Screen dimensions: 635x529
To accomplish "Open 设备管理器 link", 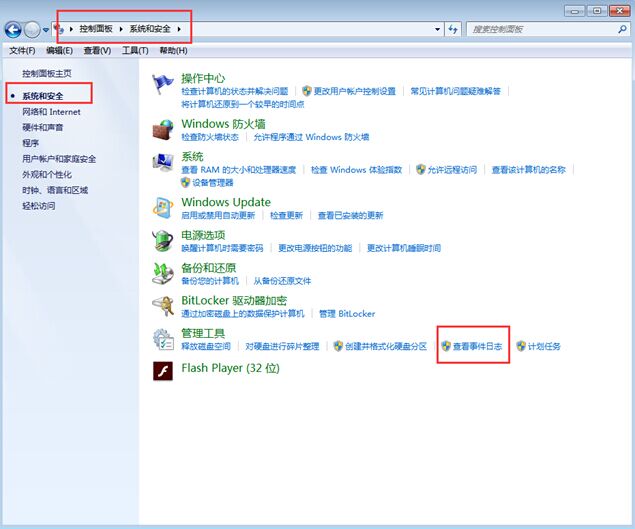I will tap(213, 183).
